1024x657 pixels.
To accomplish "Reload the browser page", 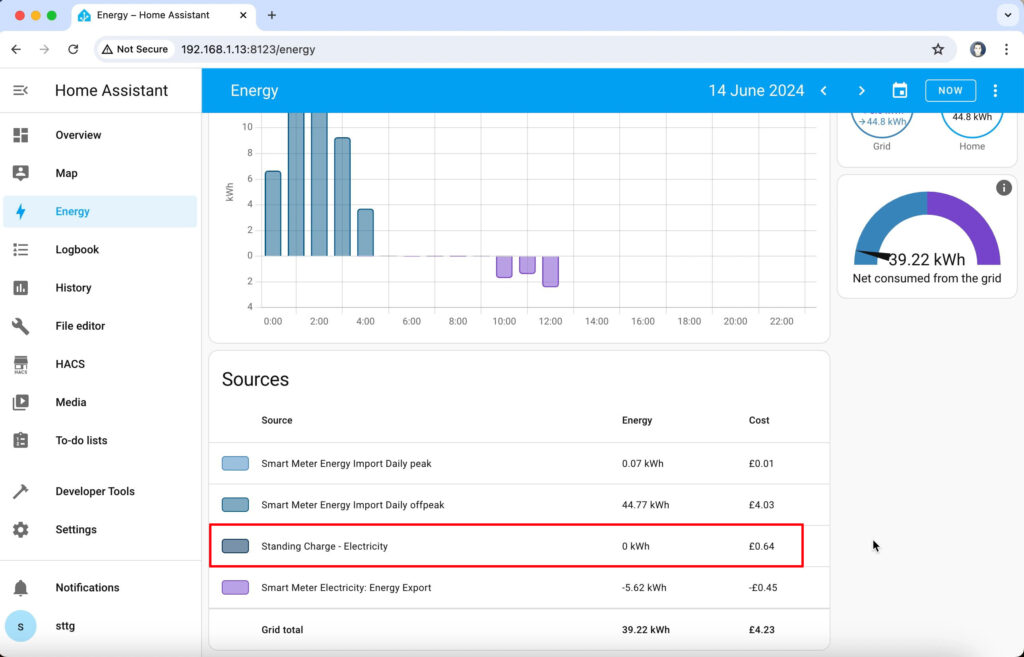I will coord(73,49).
